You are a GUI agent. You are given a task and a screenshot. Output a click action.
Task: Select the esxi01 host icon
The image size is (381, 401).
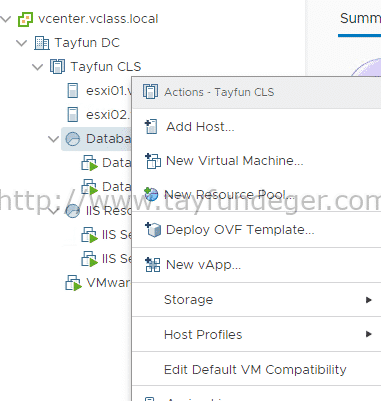click(x=73, y=90)
